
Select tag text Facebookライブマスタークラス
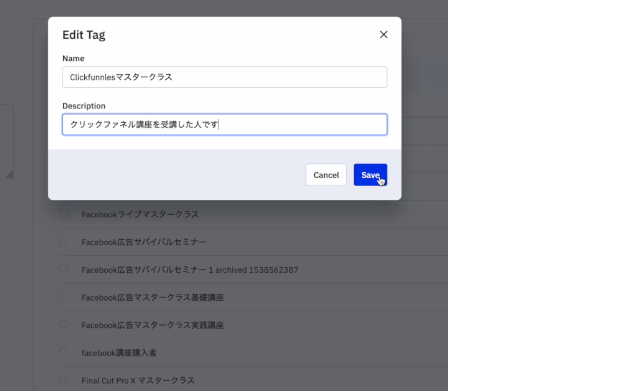pyautogui.click(x=140, y=214)
